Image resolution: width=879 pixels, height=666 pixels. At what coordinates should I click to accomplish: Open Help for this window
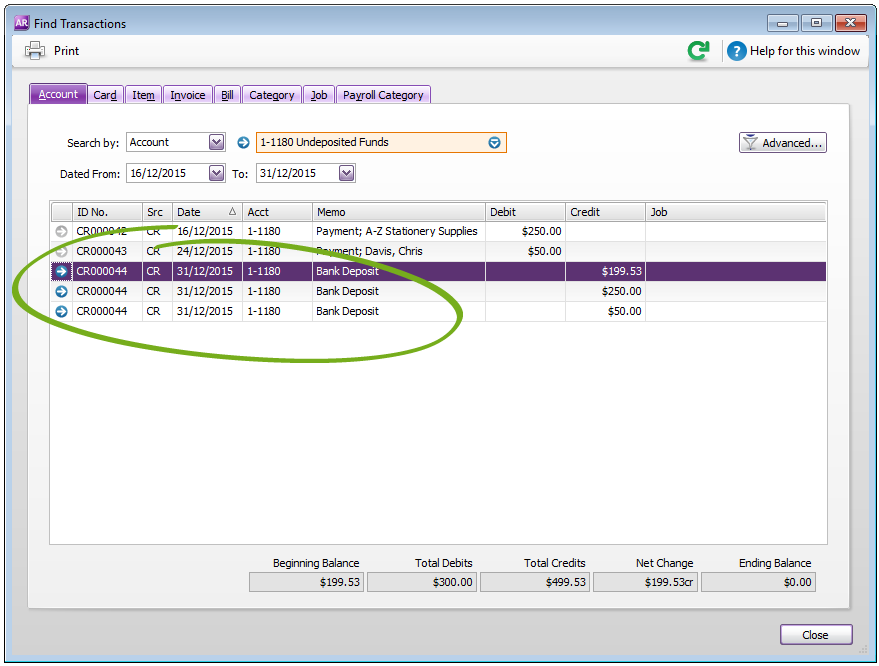[793, 51]
